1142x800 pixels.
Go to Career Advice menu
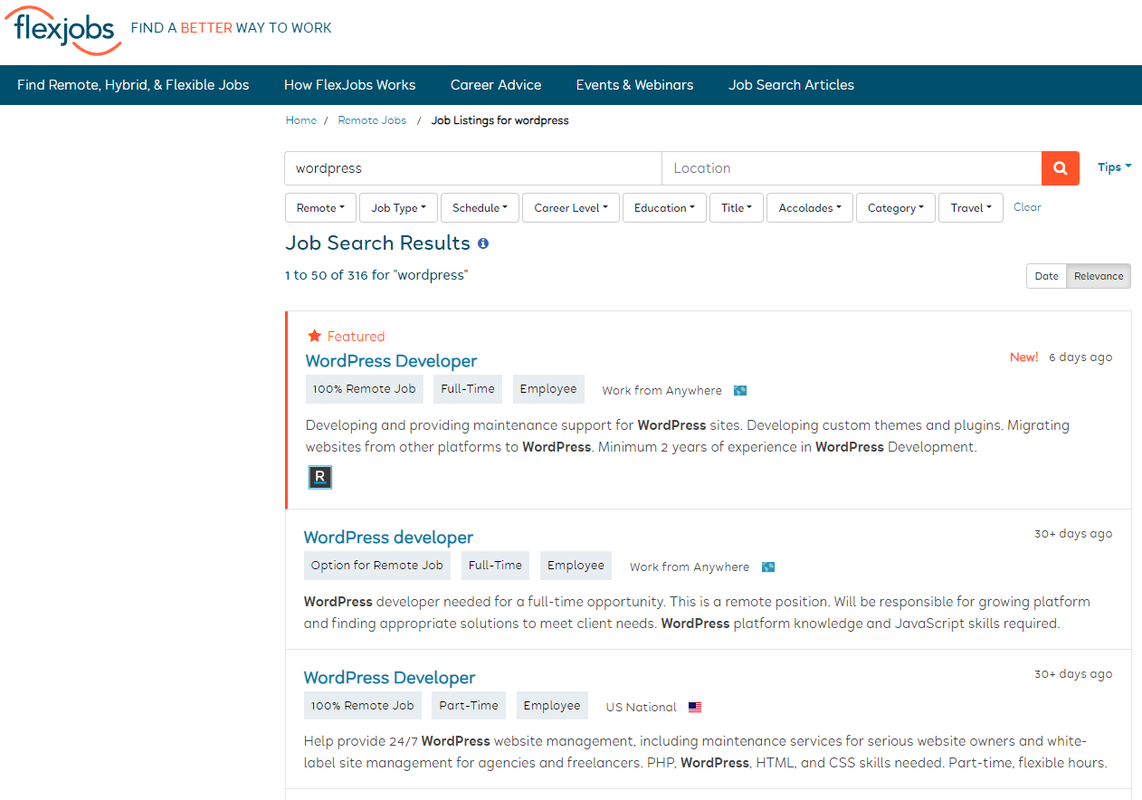(496, 85)
